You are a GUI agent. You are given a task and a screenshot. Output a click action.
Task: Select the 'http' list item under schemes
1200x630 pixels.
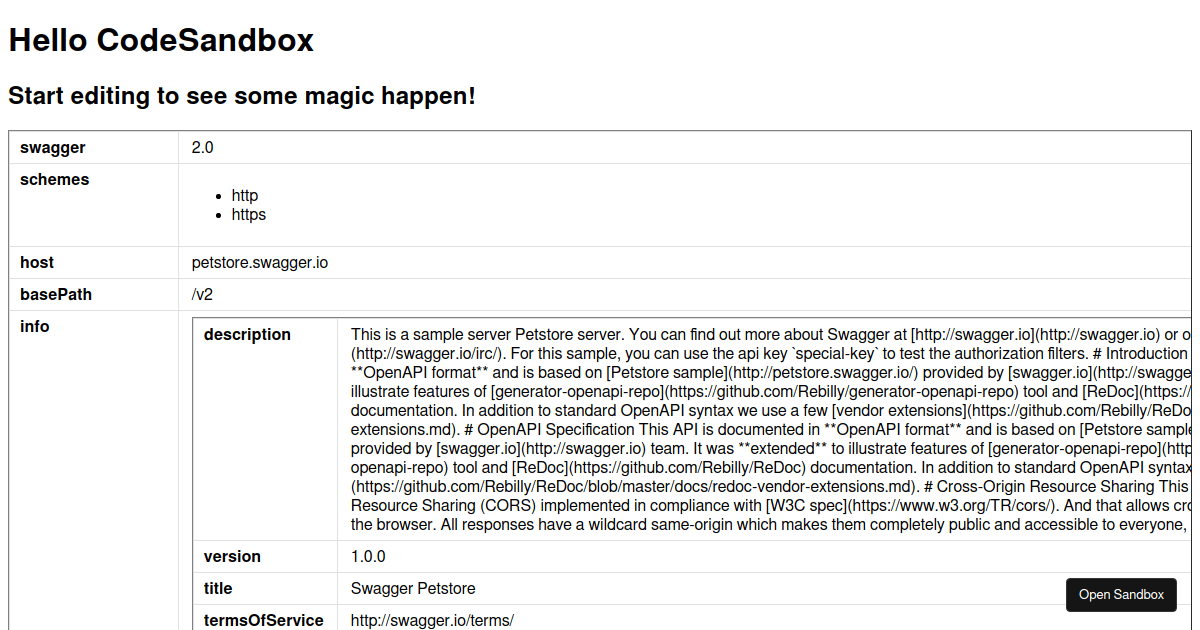click(245, 196)
